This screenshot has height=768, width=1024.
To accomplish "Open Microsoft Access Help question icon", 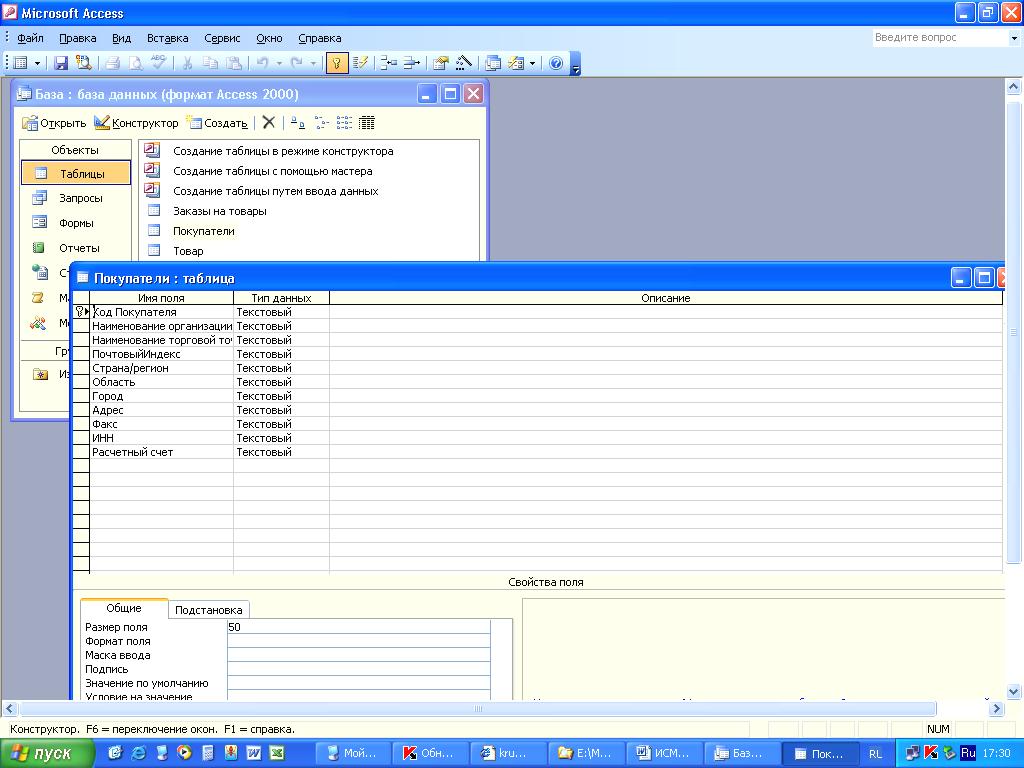I will pyautogui.click(x=556, y=63).
